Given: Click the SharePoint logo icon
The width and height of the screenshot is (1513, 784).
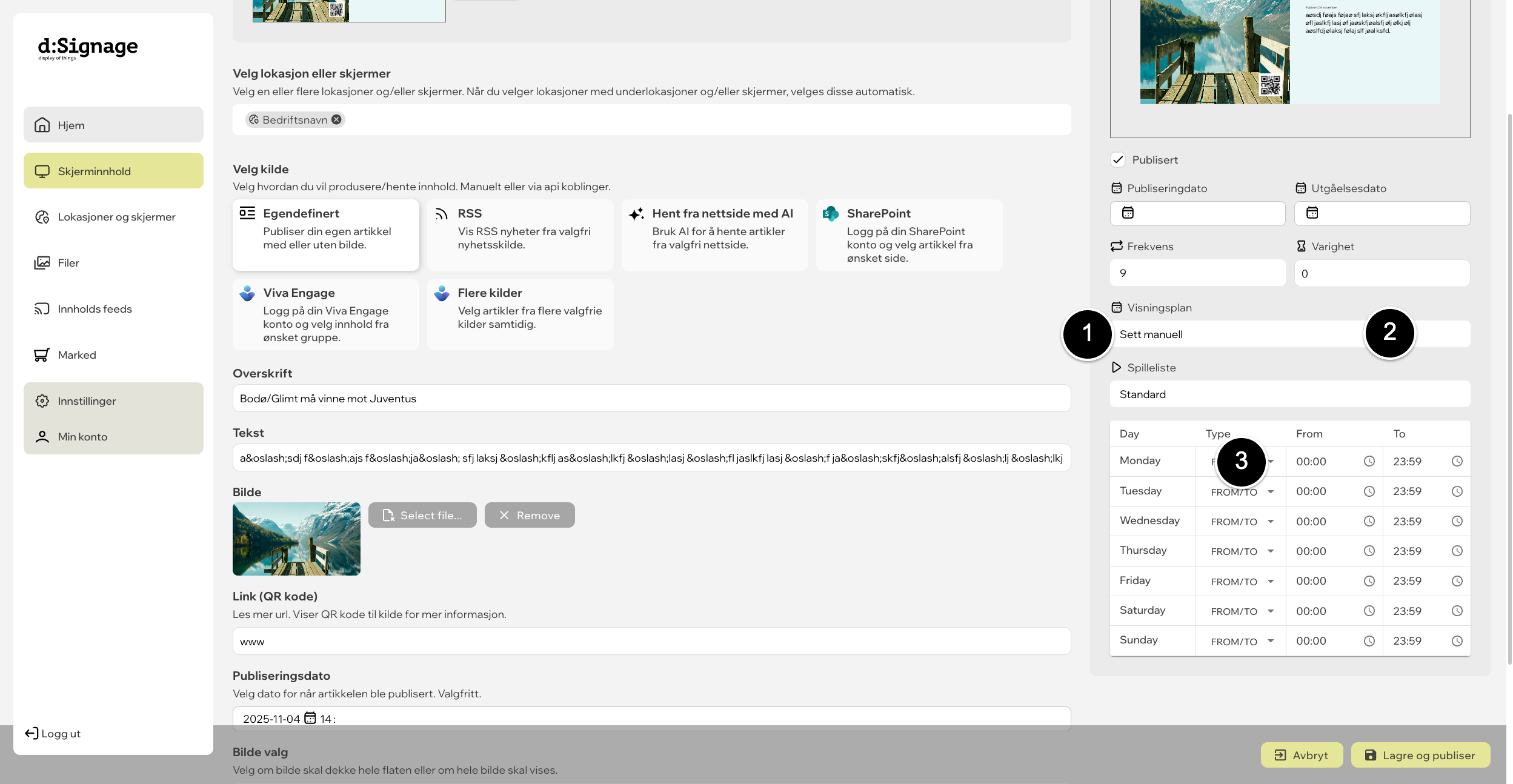Looking at the screenshot, I should pos(831,214).
